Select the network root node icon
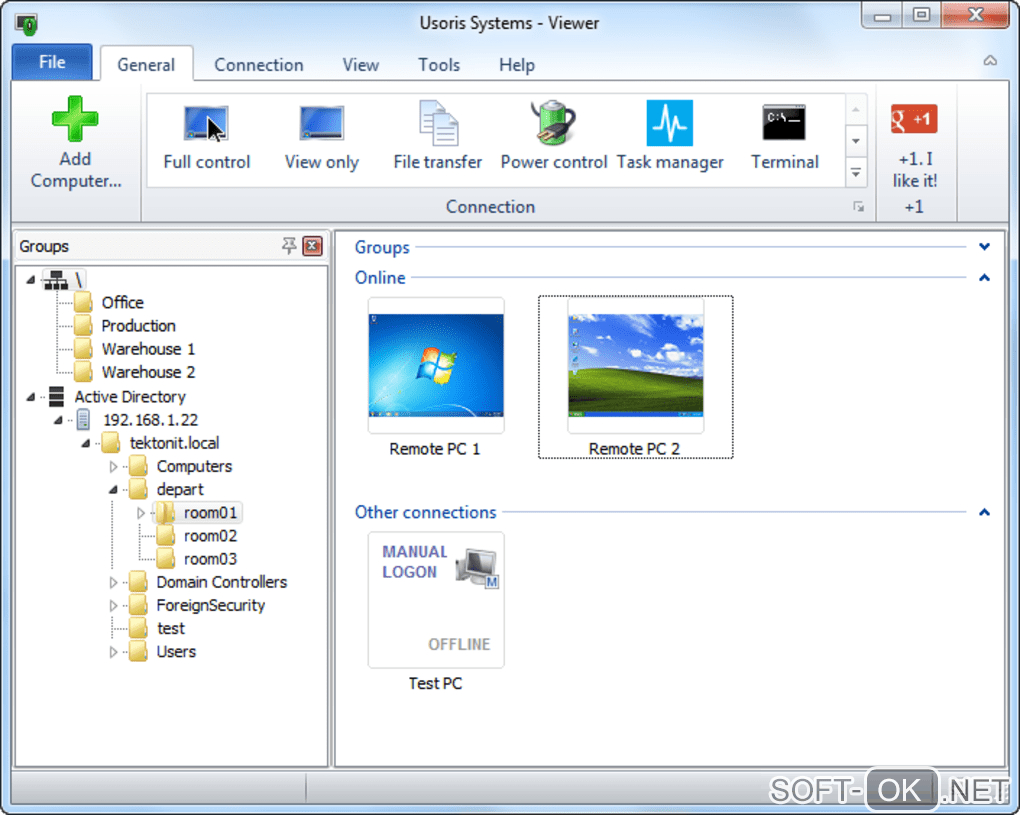This screenshot has width=1020, height=815. (x=56, y=280)
